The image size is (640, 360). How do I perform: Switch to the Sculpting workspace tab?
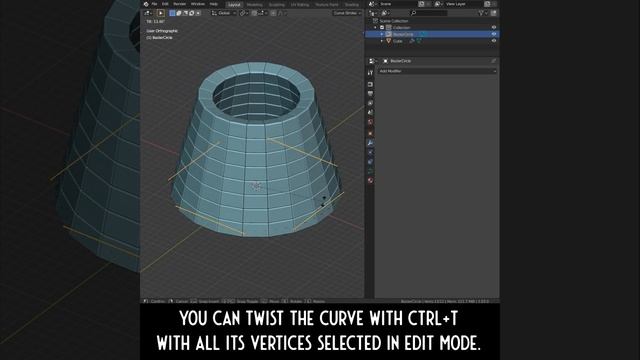277,4
